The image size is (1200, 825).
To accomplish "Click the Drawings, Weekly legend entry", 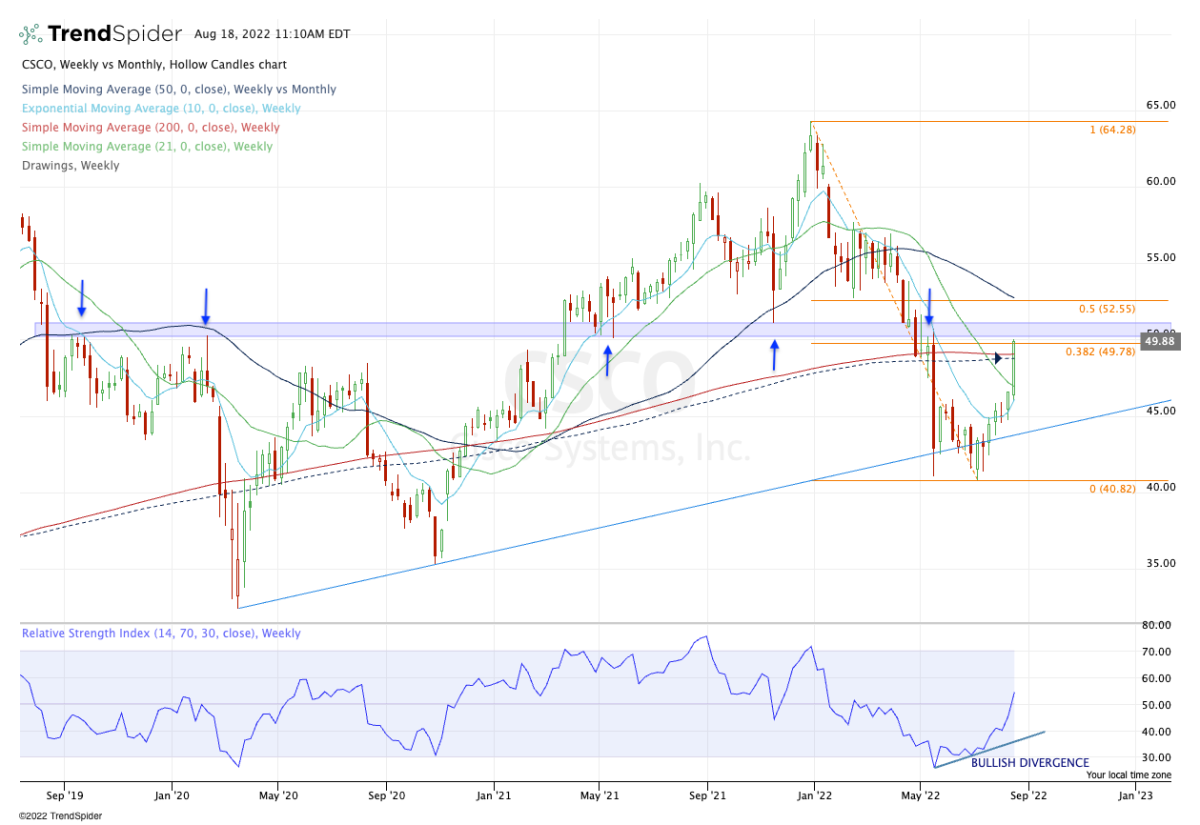I will click(70, 166).
